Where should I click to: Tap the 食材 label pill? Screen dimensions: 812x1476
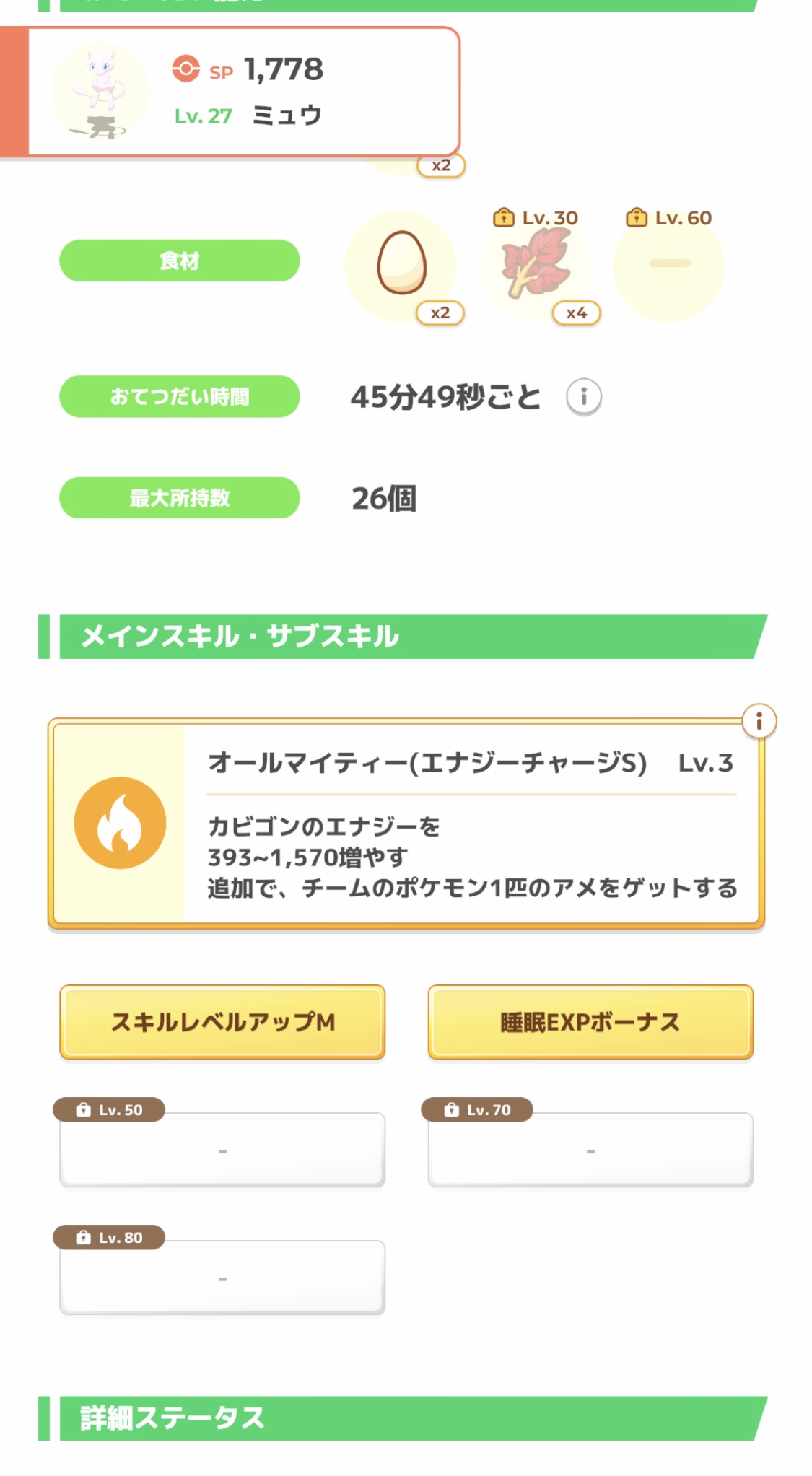coord(179,261)
